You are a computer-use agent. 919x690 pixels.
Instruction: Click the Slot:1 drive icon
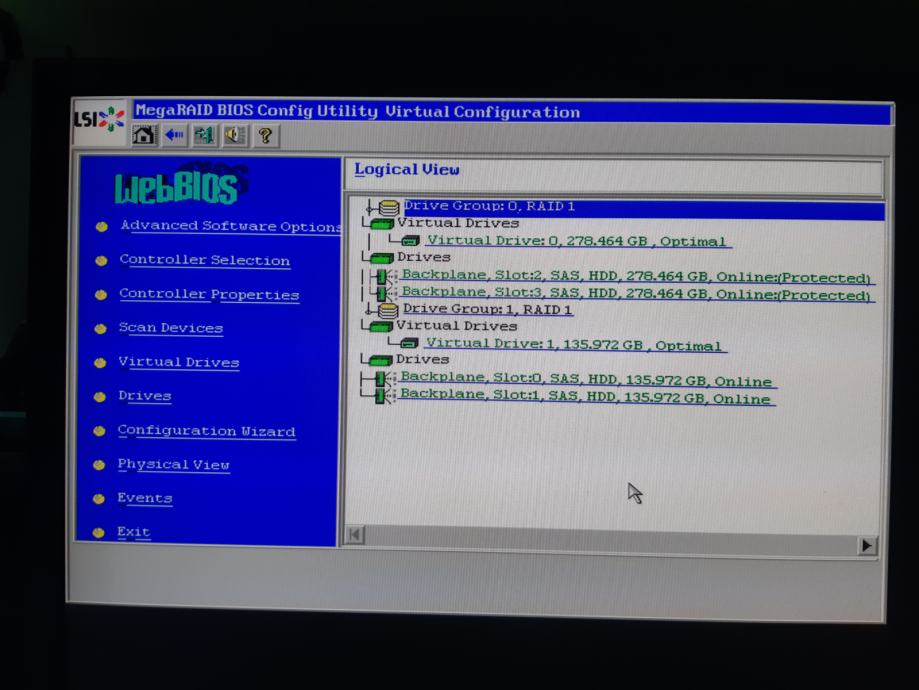click(x=384, y=396)
